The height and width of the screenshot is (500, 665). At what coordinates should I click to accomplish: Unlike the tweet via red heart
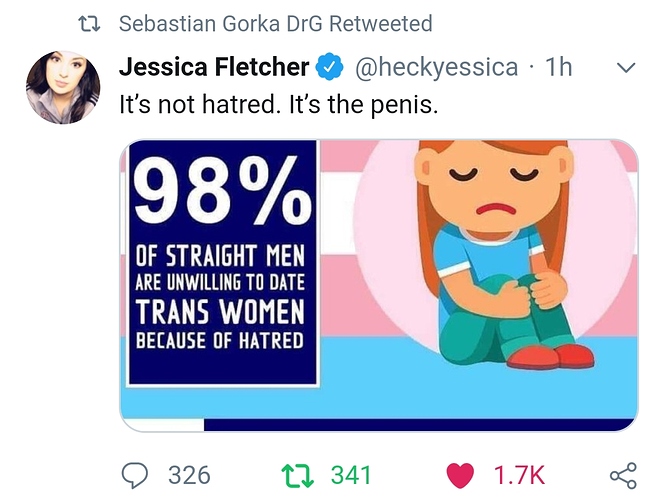pyautogui.click(x=460, y=475)
